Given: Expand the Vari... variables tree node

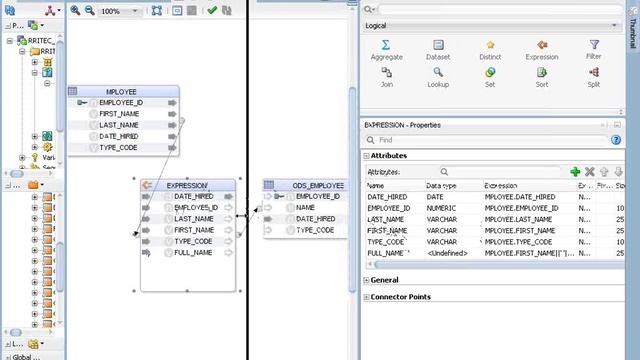Looking at the screenshot, I should coord(22,158).
